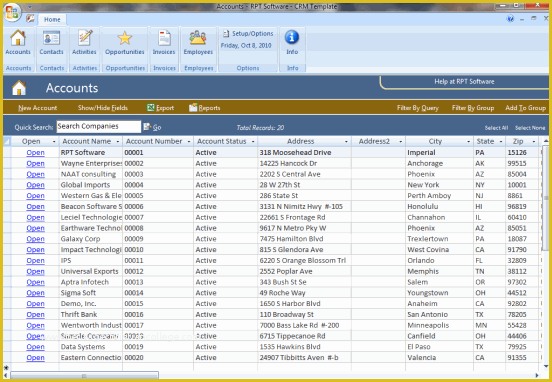
Task: Open the Account Status column dropdown
Action: tap(253, 142)
